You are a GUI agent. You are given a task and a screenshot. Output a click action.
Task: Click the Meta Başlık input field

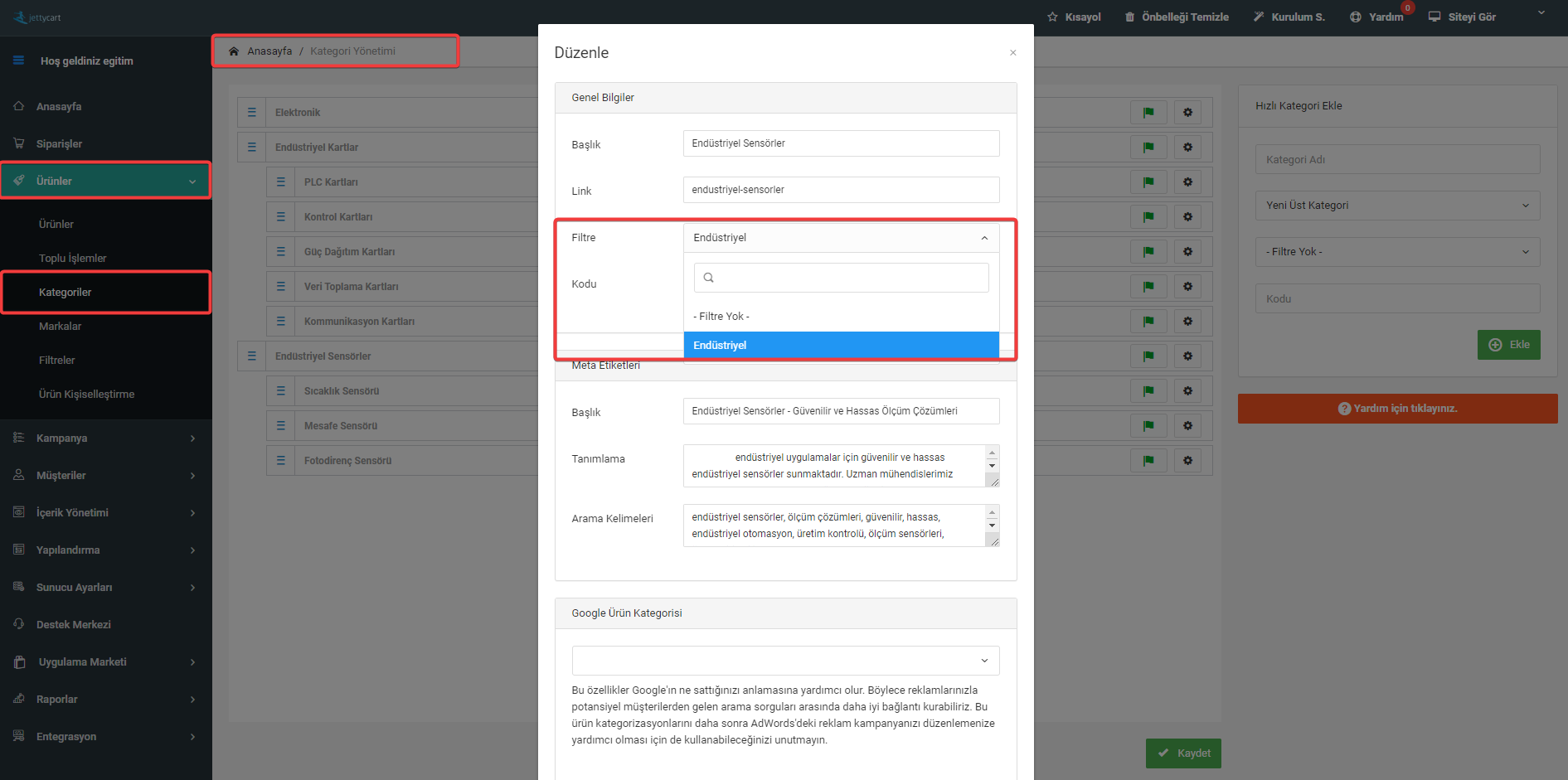click(842, 411)
